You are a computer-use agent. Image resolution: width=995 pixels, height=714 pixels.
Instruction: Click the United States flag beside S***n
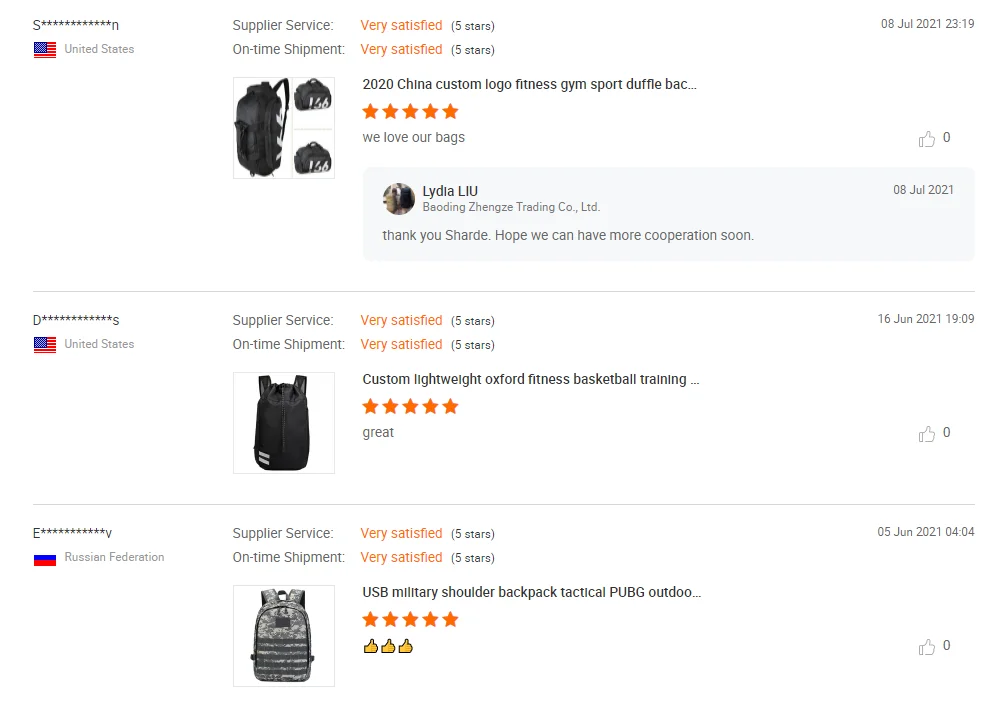[x=45, y=49]
